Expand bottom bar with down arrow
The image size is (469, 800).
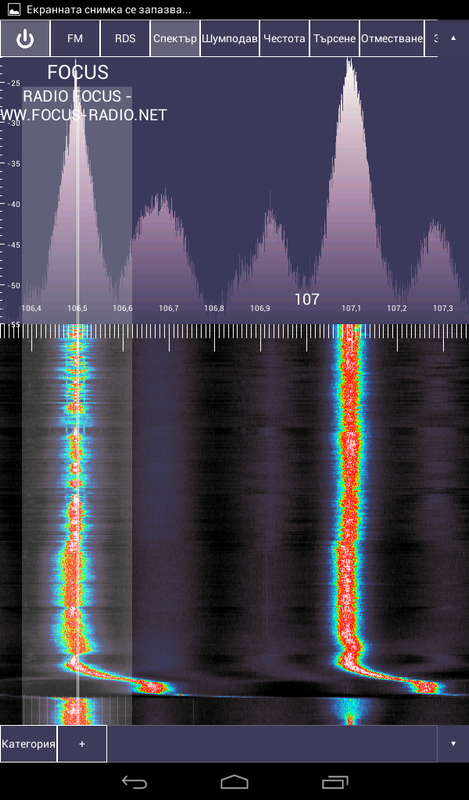point(453,743)
